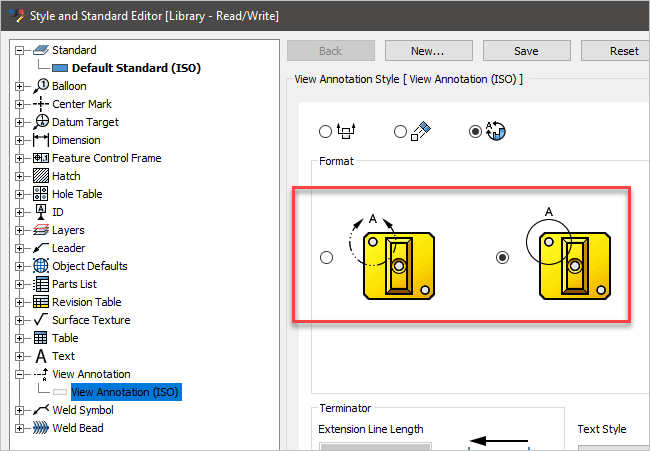Expand the Hatch tree node

click(x=19, y=176)
